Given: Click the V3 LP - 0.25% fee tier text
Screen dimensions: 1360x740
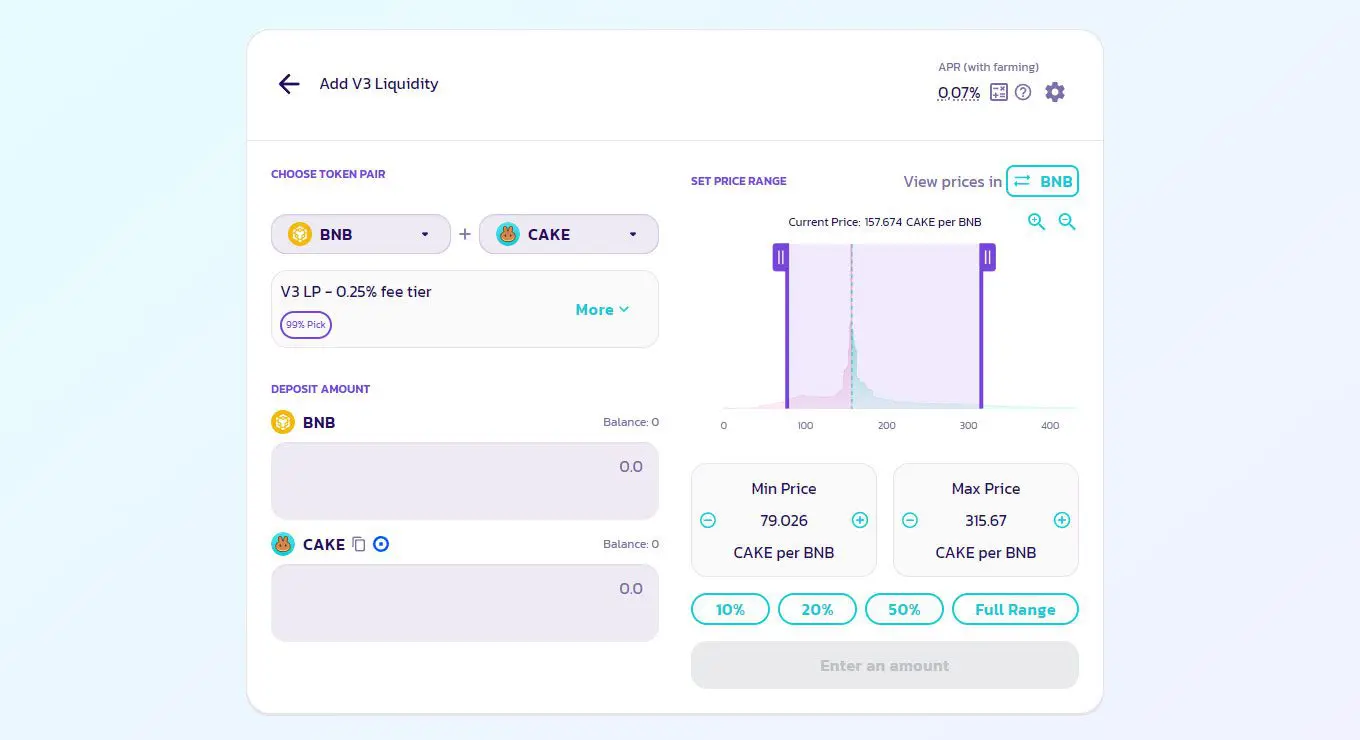Looking at the screenshot, I should coord(356,292).
